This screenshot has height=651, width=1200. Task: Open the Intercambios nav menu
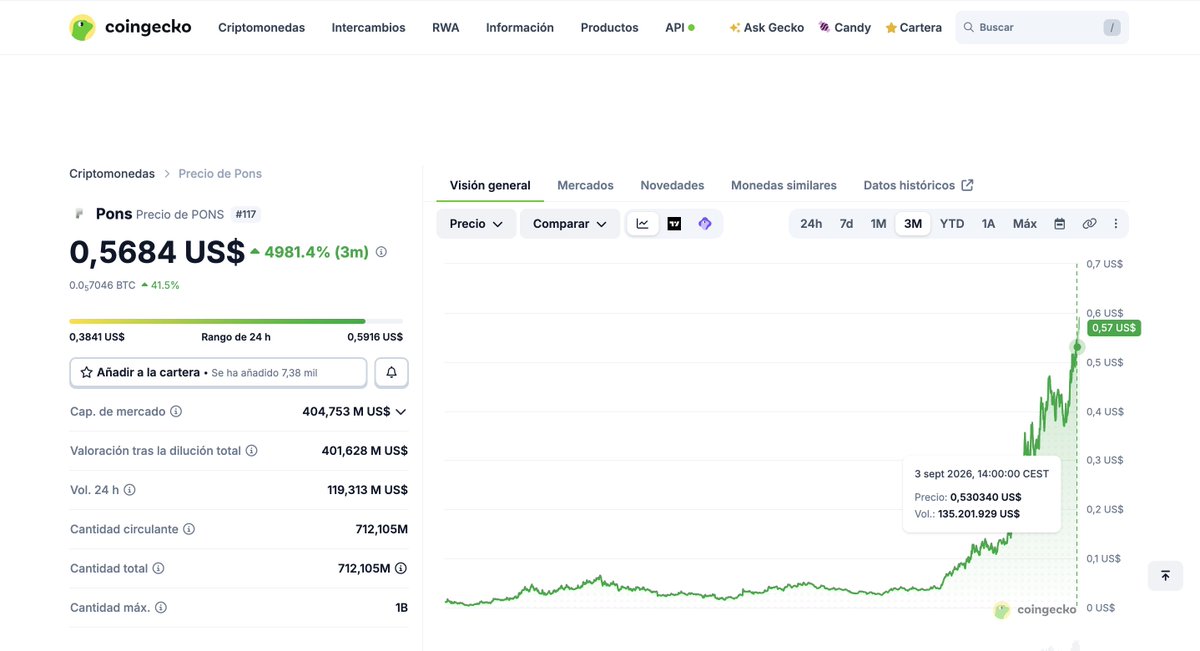[369, 28]
